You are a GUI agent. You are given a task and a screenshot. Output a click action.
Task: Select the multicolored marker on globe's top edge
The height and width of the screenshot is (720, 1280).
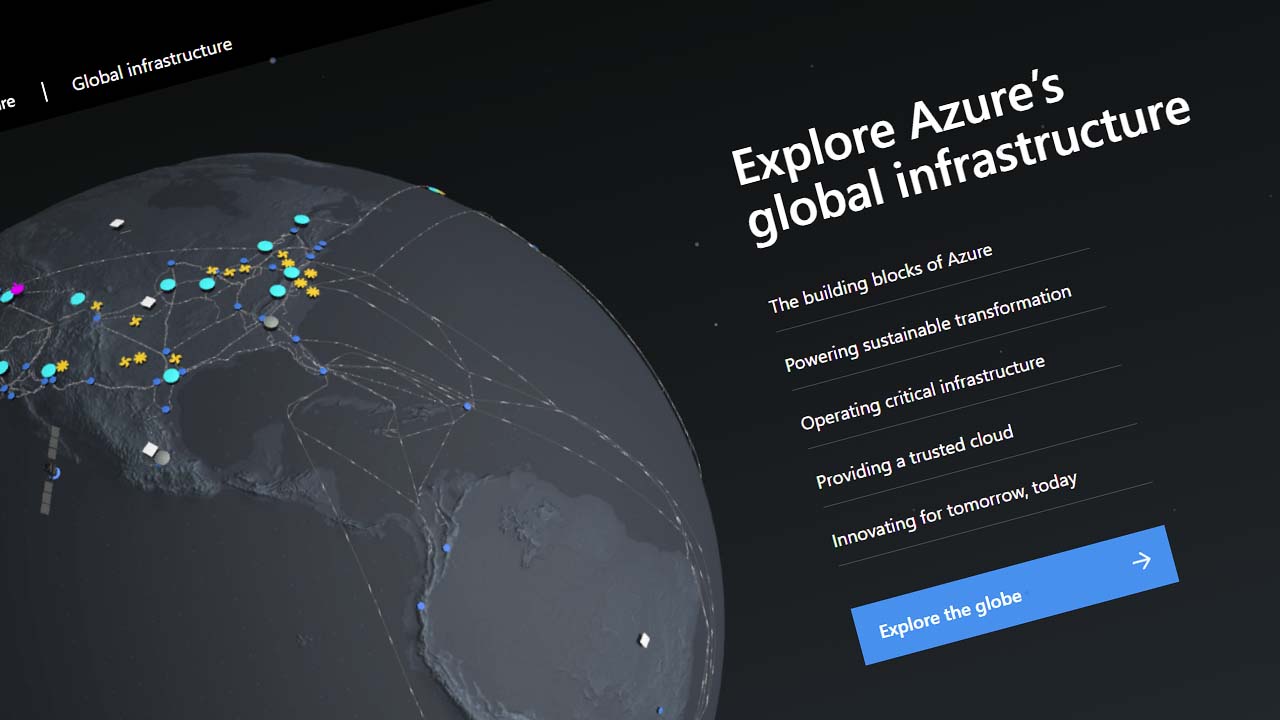coord(435,189)
